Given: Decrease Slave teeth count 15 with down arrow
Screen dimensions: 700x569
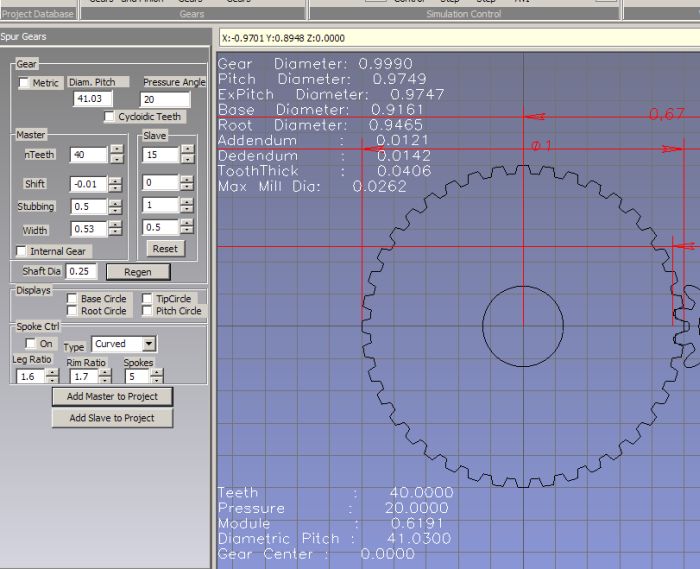Looking at the screenshot, I should (188, 159).
